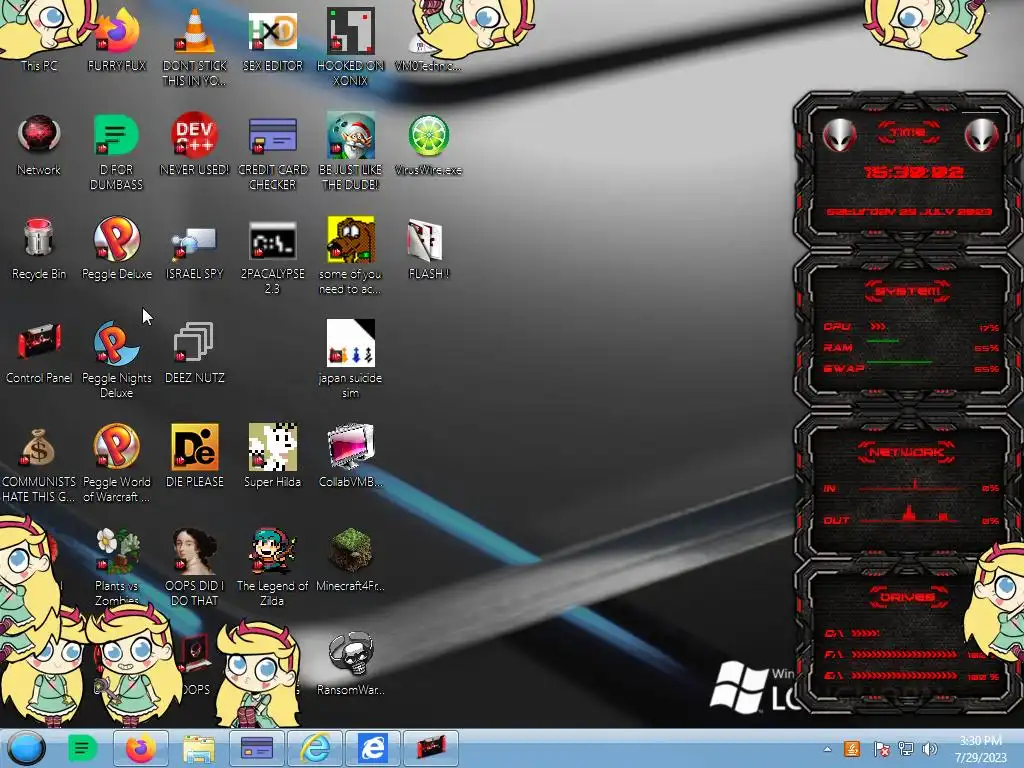
Task: Show hidden tray icons arrow
Action: point(827,749)
